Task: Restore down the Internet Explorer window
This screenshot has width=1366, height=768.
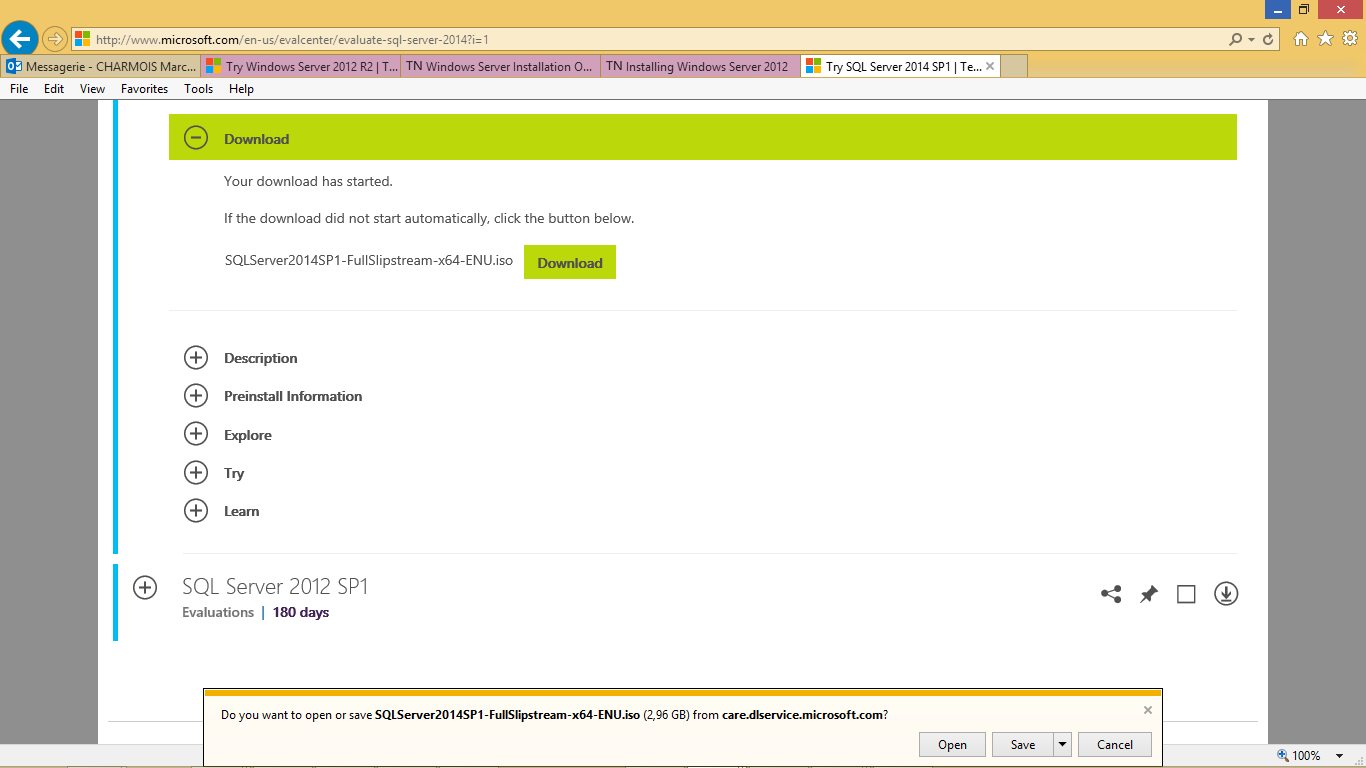Action: (1304, 9)
